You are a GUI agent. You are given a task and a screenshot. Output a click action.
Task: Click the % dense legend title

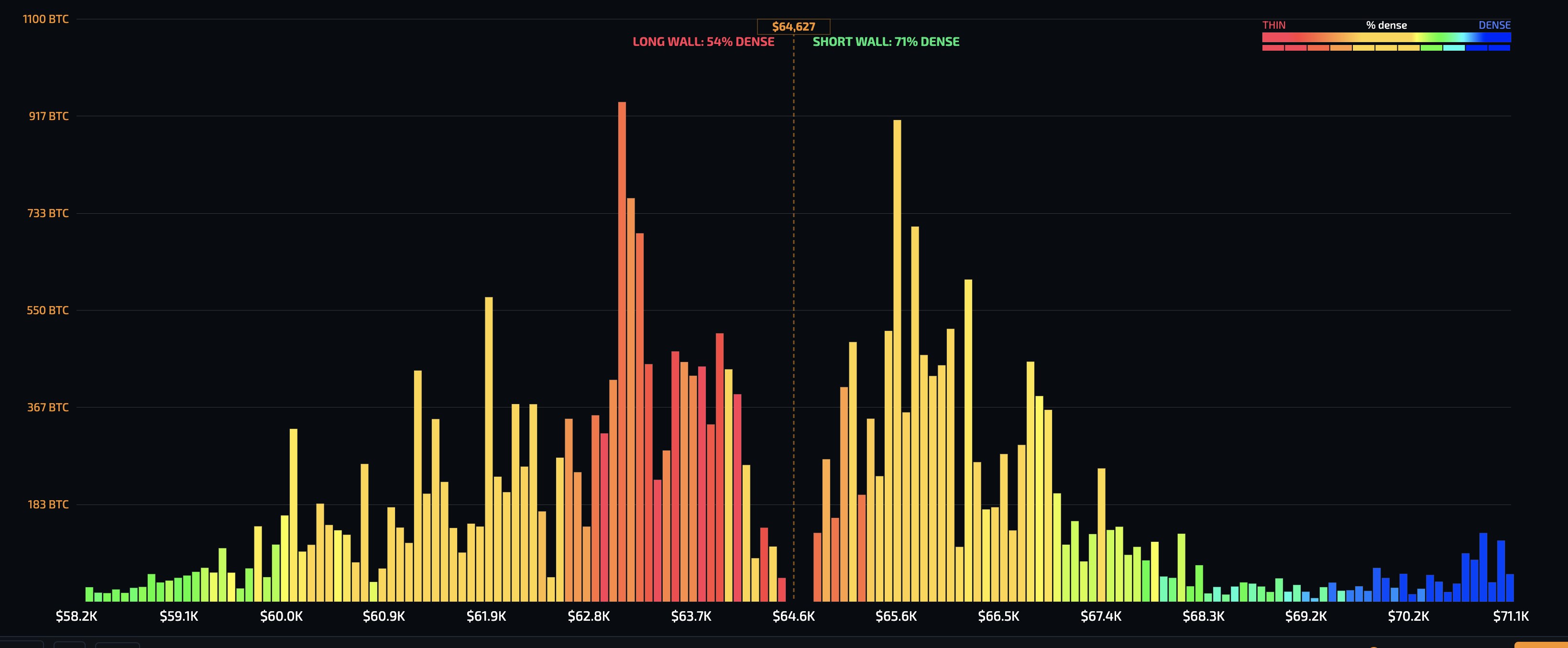point(1386,25)
